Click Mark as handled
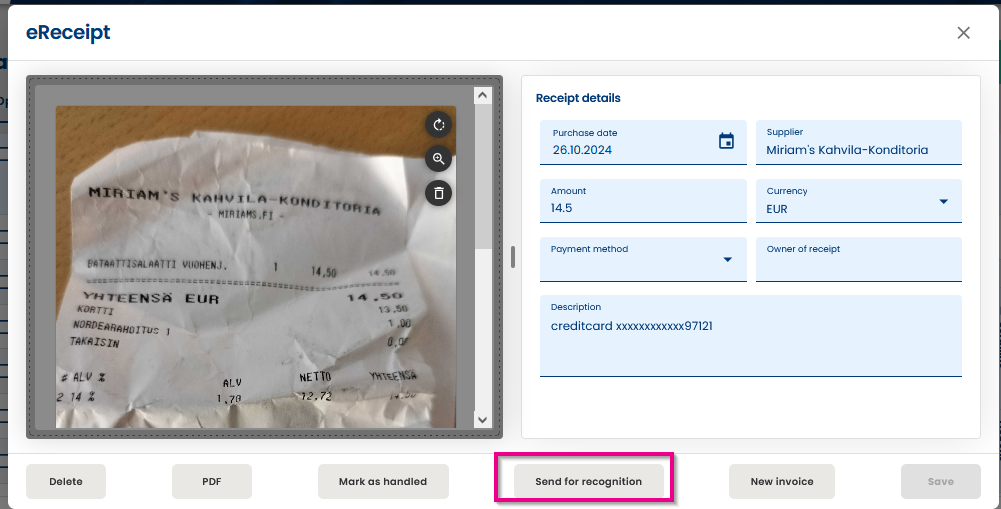The height and width of the screenshot is (509, 1001). tap(383, 482)
